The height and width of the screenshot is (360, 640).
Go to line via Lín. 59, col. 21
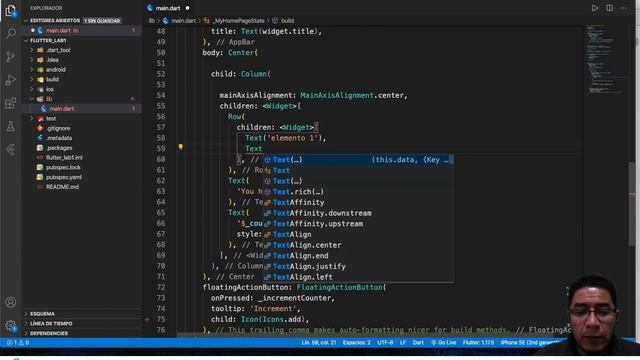pos(319,342)
